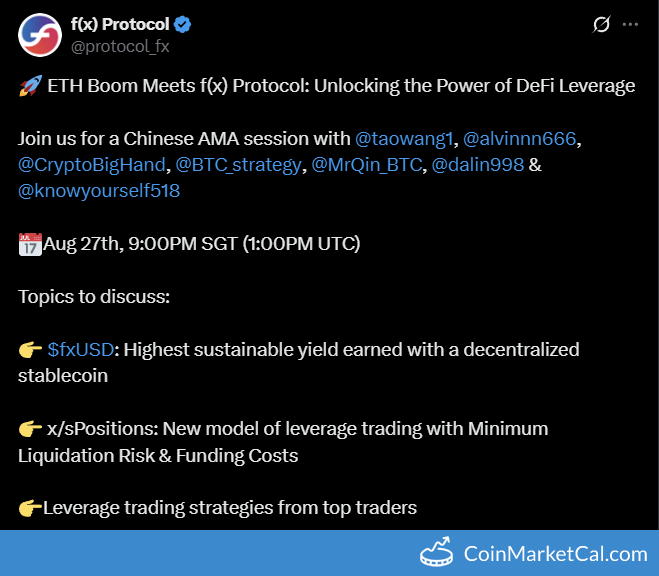This screenshot has height=576, width=659.
Task: Open the @knowyourself518 mention
Action: point(99,191)
